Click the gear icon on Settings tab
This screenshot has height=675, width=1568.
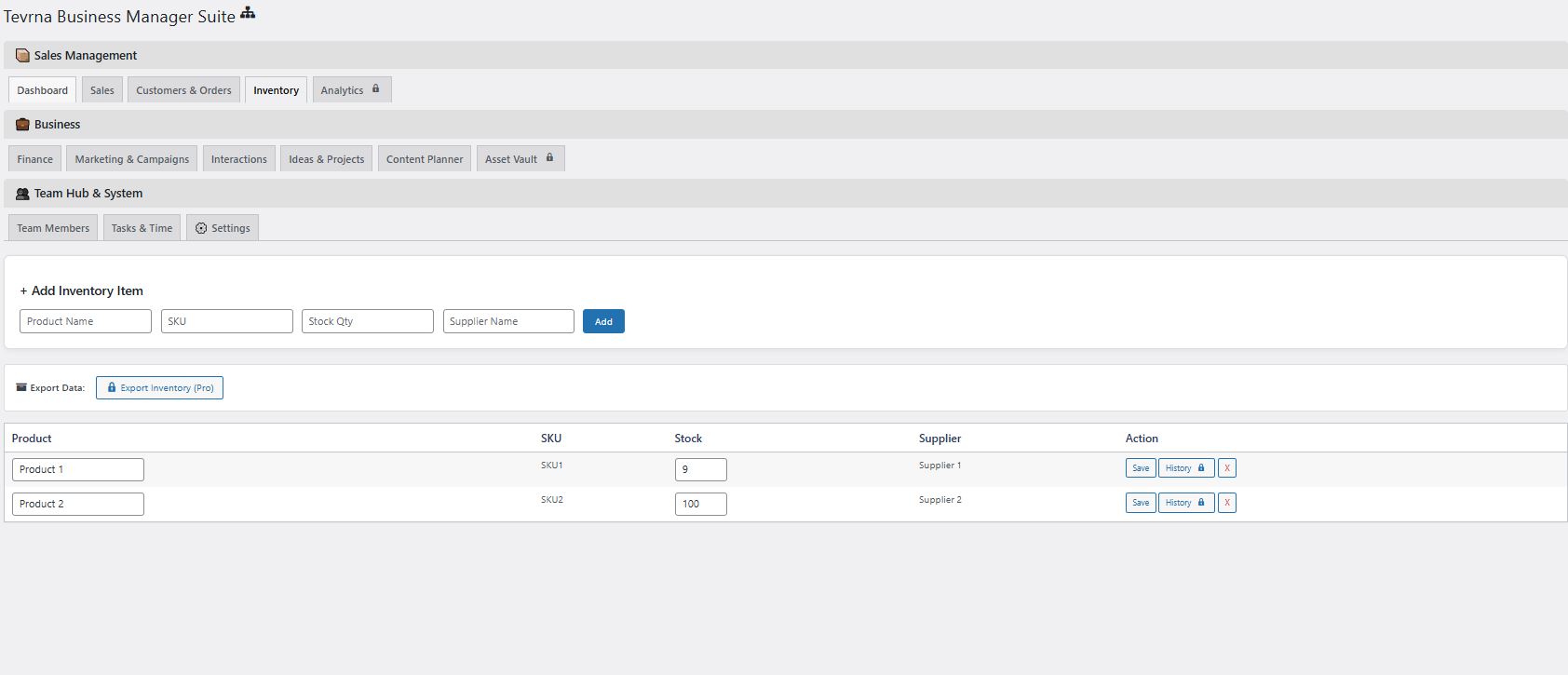(x=201, y=228)
